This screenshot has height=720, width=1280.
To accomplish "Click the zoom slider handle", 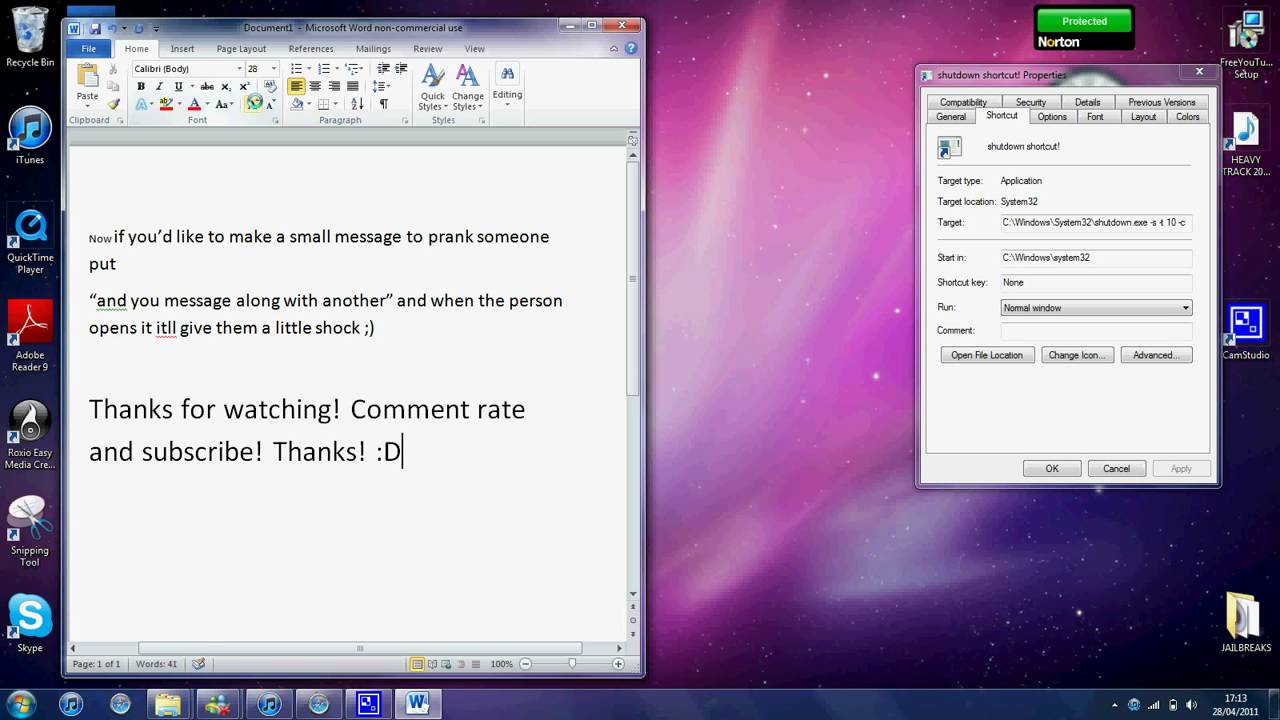I will click(572, 664).
